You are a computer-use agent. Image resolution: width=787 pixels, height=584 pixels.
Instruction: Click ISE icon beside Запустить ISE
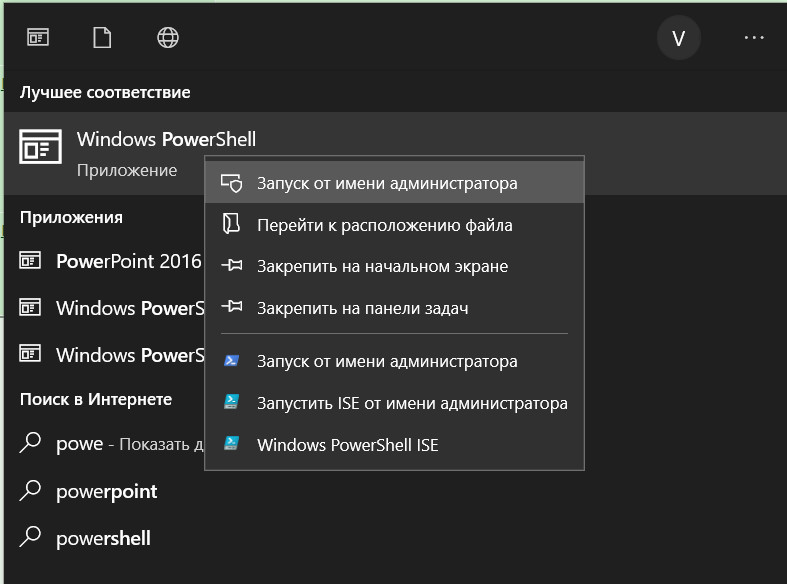click(x=231, y=401)
